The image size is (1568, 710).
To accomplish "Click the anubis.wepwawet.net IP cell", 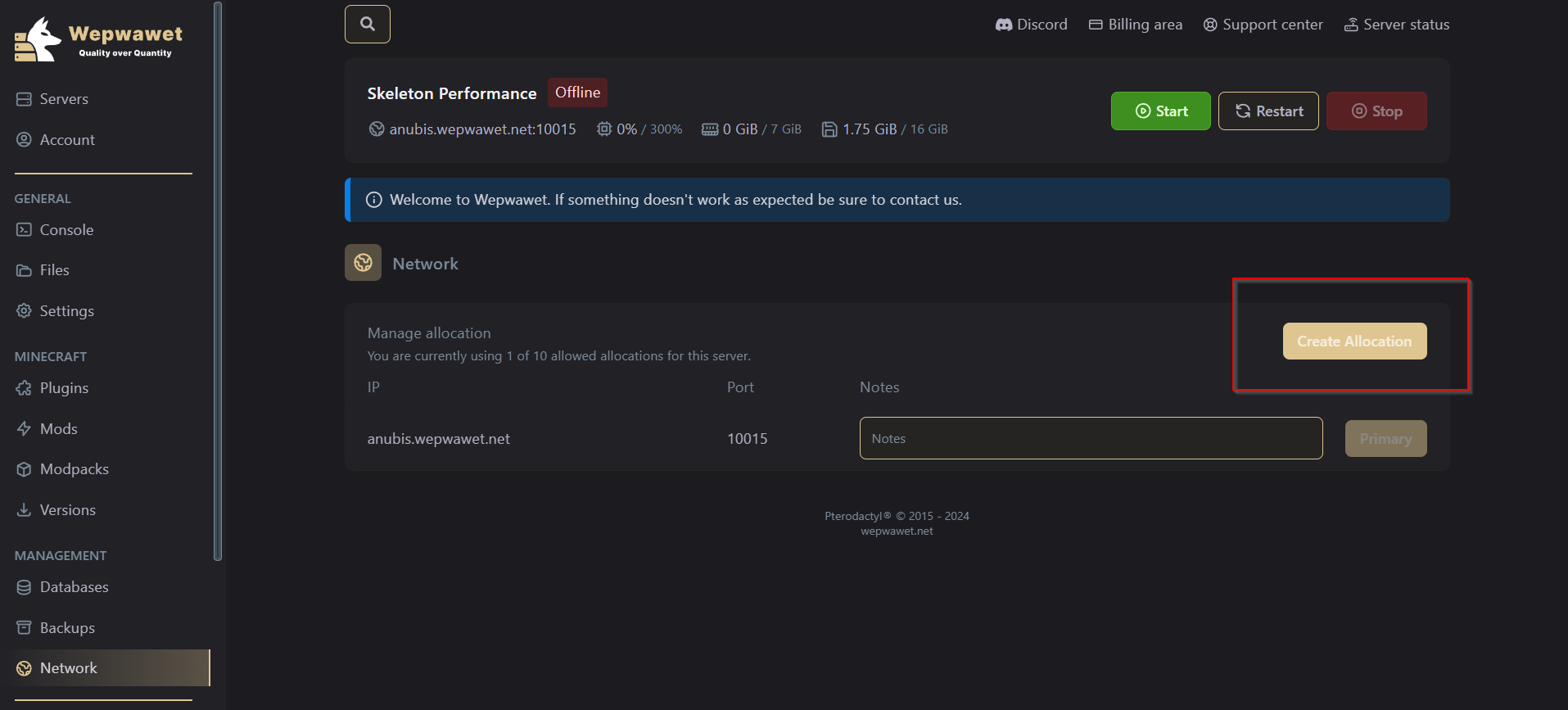I will click(x=438, y=439).
